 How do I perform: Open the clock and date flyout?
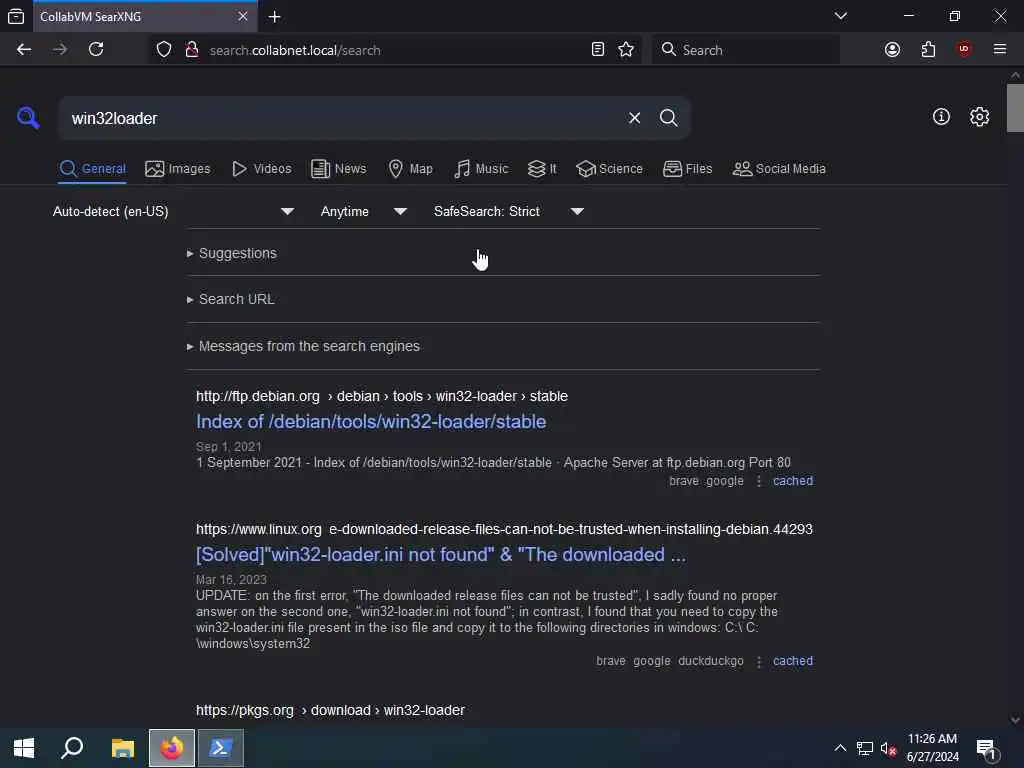(933, 748)
